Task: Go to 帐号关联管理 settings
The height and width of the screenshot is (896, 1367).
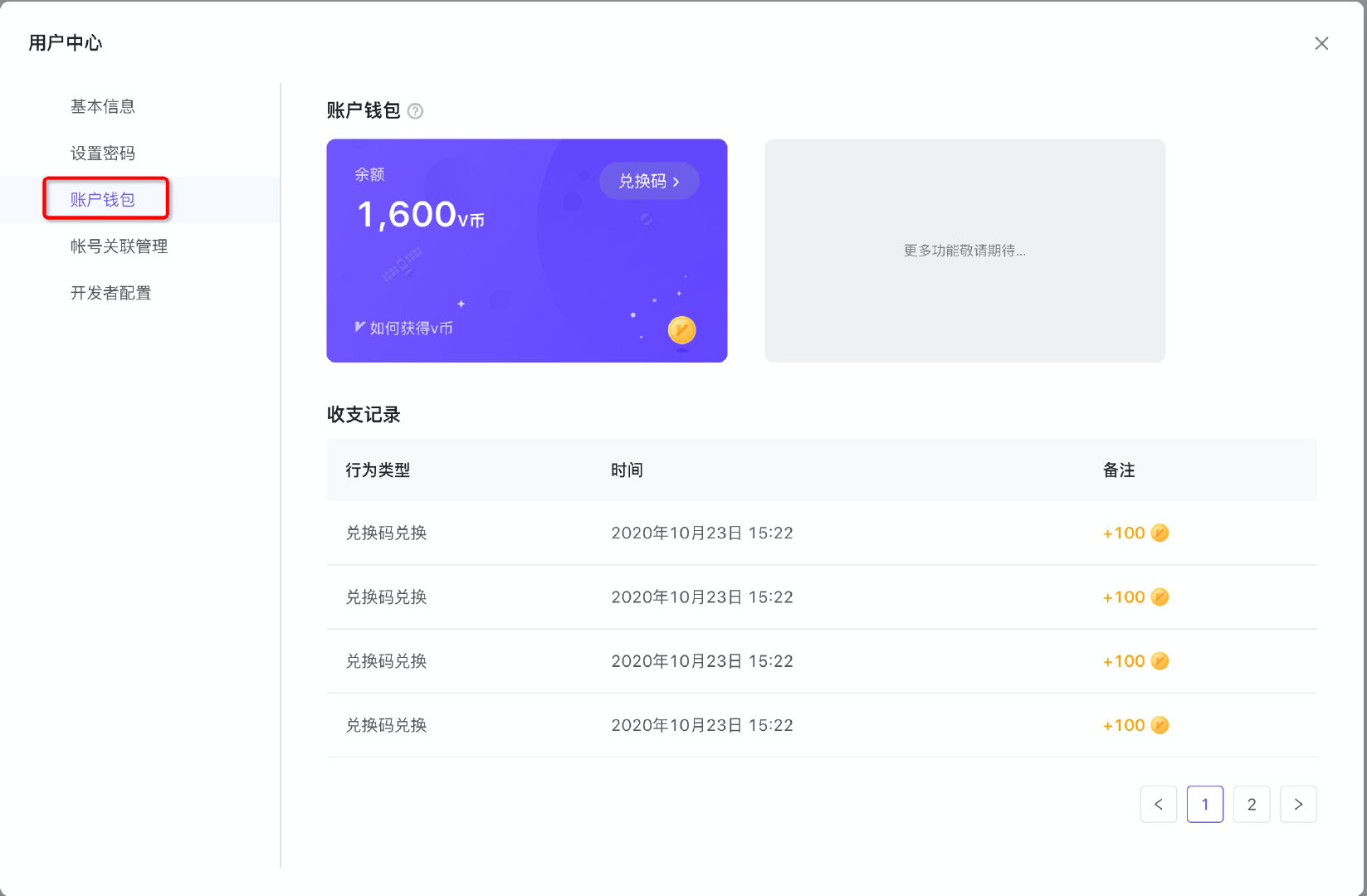Action: pyautogui.click(x=119, y=246)
